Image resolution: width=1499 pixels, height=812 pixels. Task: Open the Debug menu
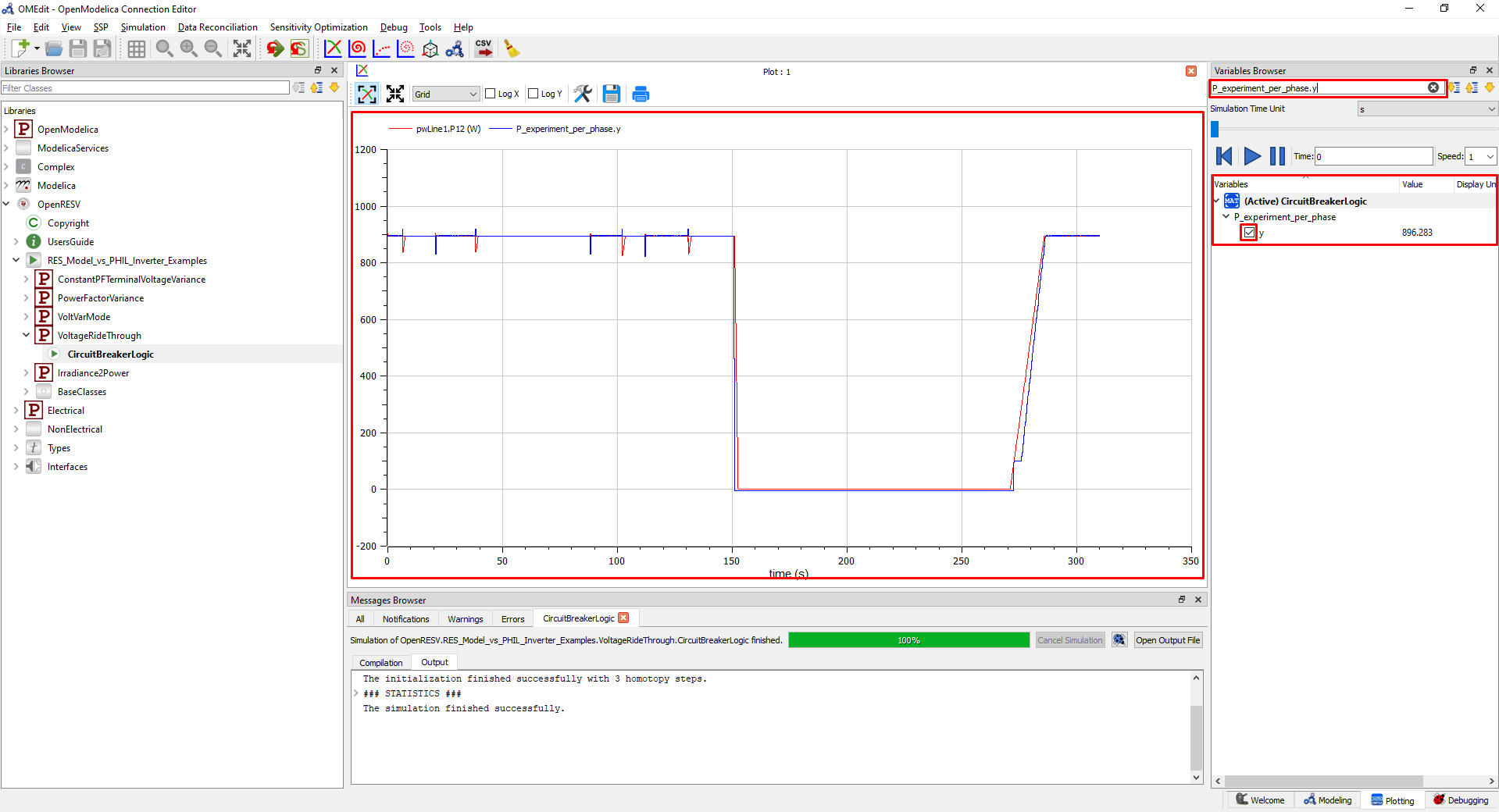tap(394, 27)
